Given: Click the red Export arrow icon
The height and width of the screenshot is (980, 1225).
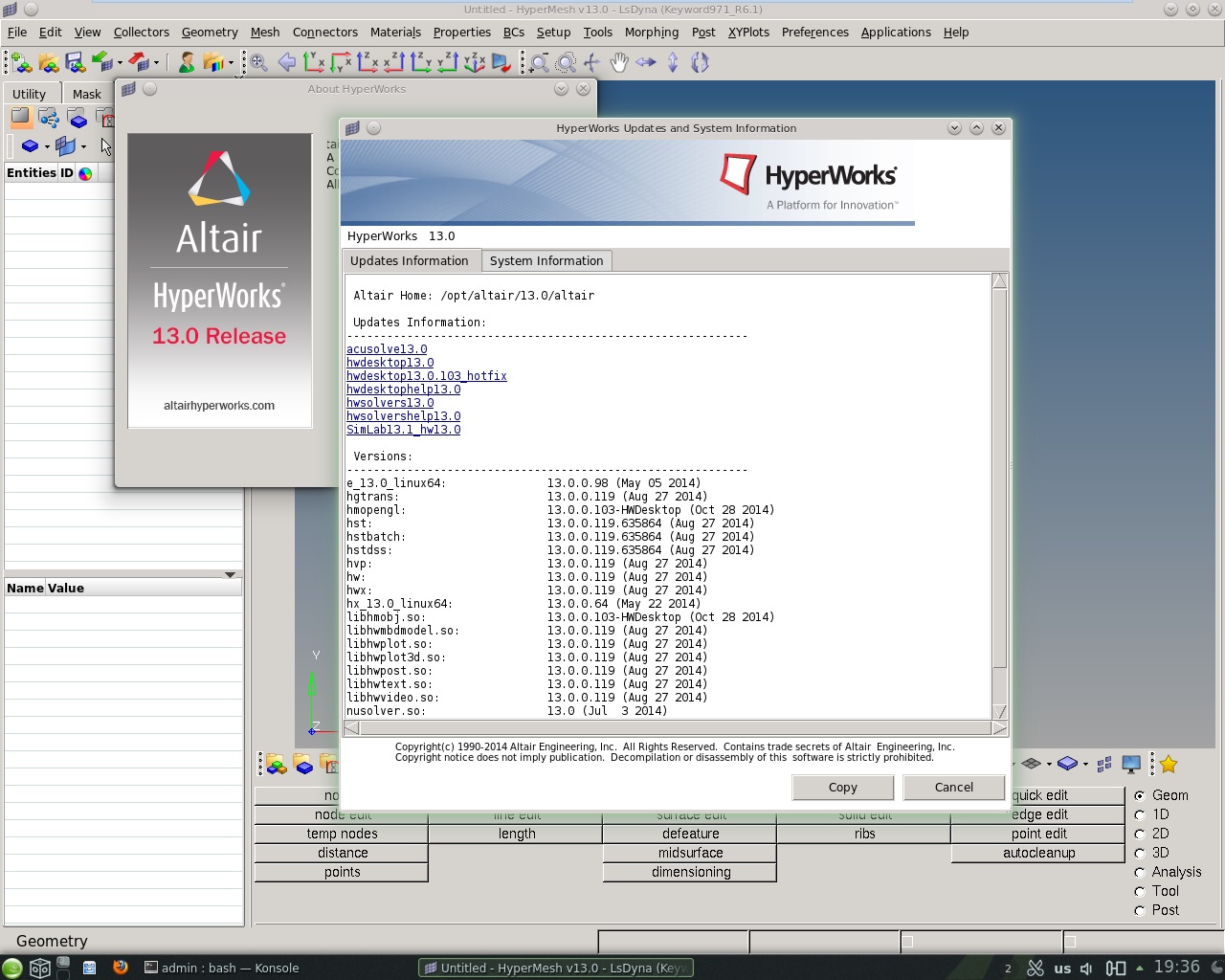Looking at the screenshot, I should tap(140, 63).
